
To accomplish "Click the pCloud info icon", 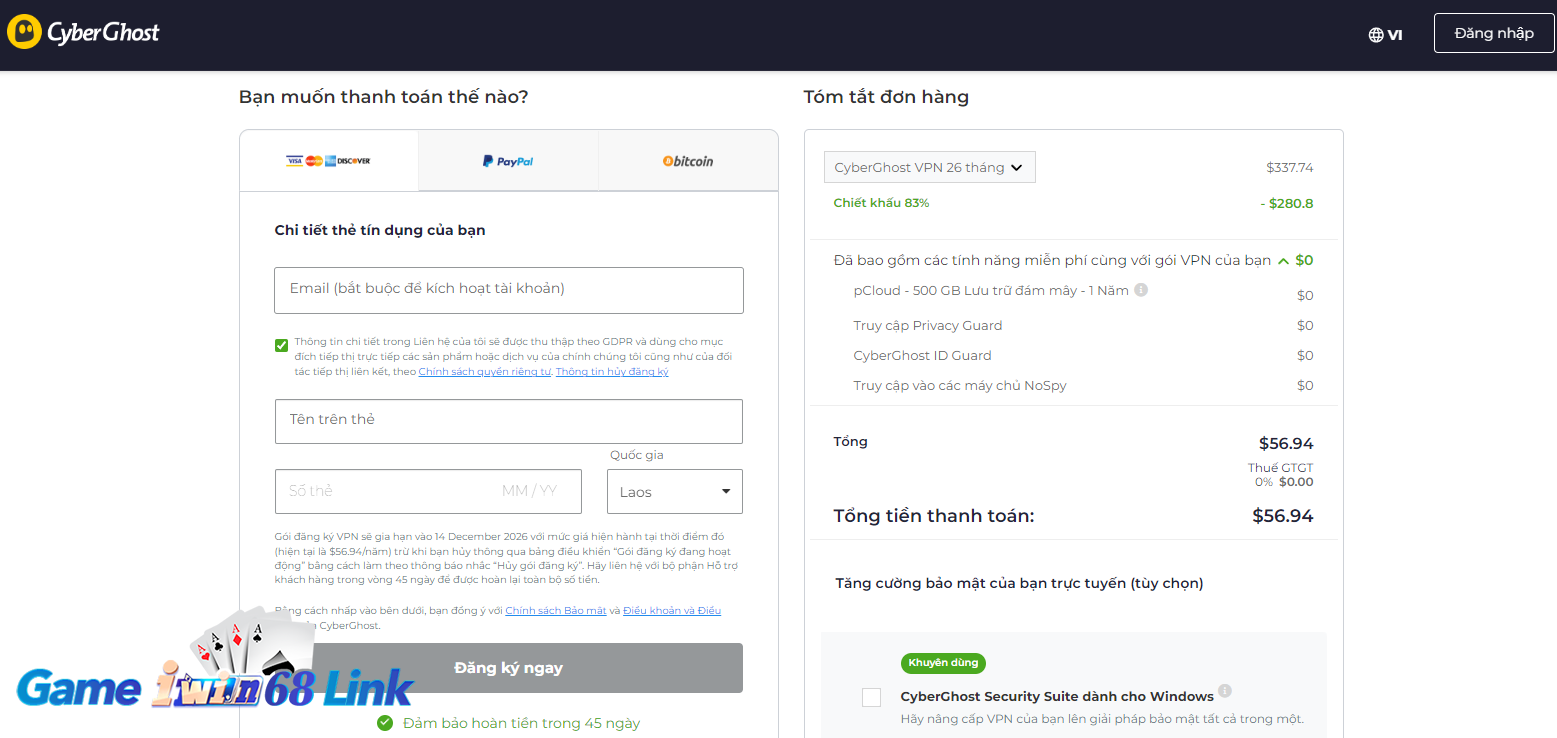I will pyautogui.click(x=1141, y=290).
